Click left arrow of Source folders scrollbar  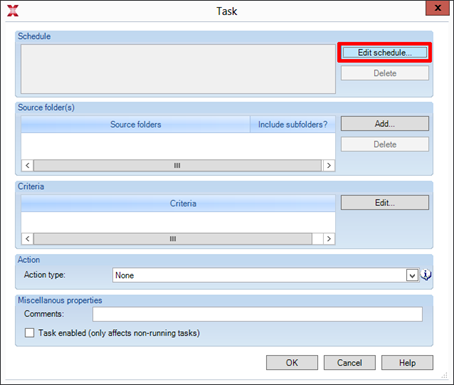tap(27, 165)
